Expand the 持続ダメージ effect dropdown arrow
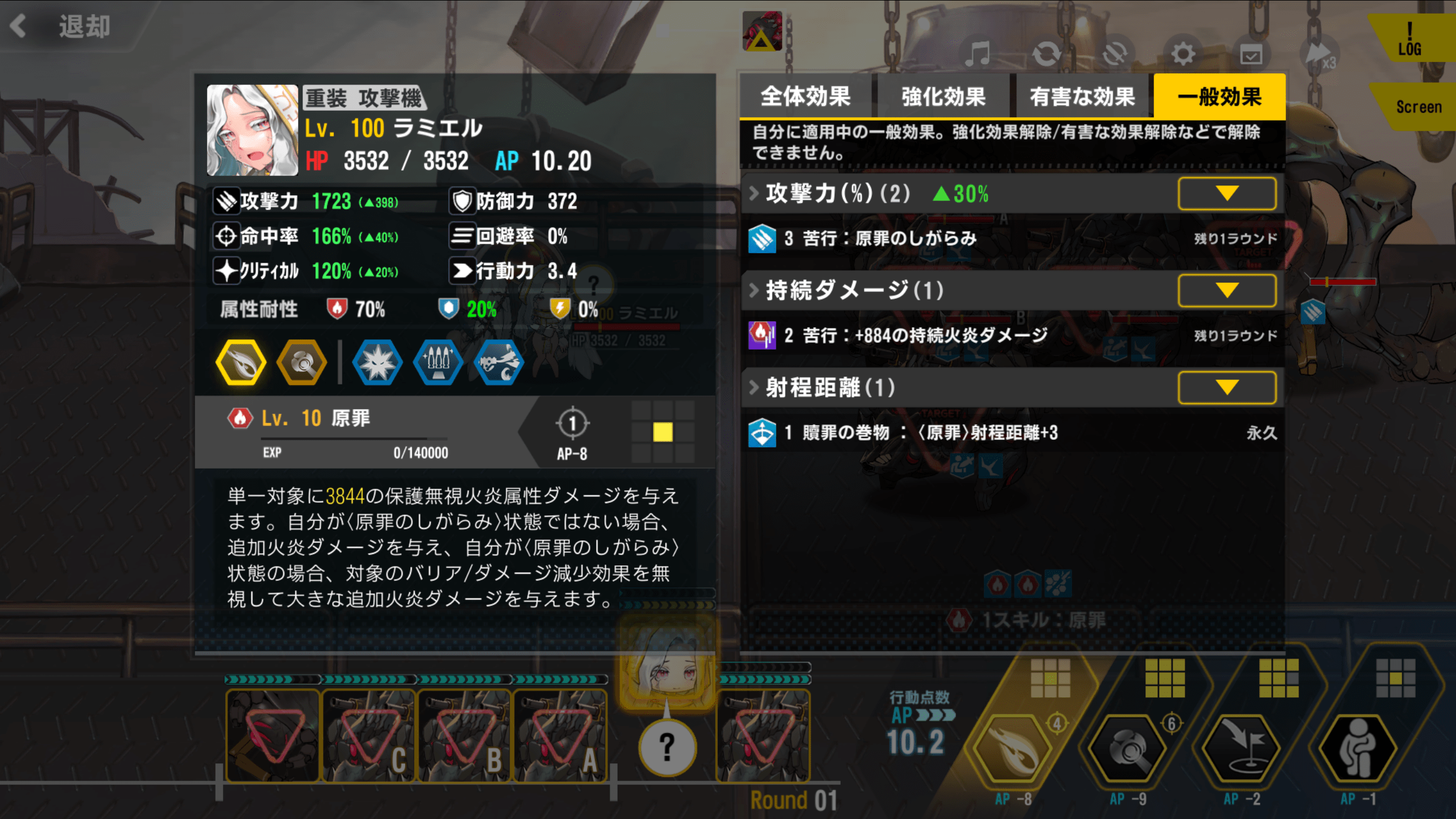This screenshot has width=1456, height=819. 1227,291
